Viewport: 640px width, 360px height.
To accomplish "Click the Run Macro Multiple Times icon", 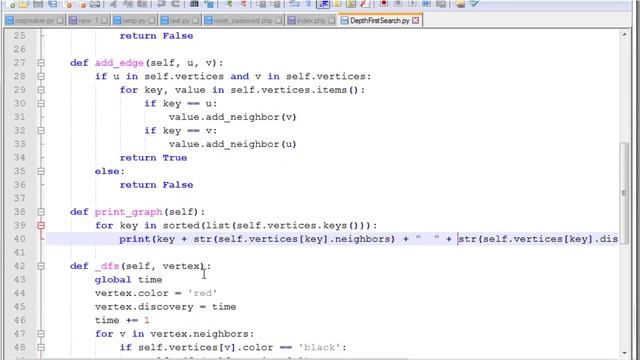I will point(427,4).
